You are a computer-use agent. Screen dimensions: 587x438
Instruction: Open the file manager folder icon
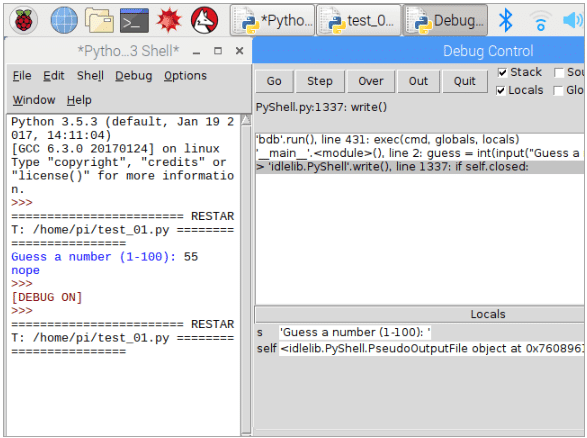pos(99,20)
